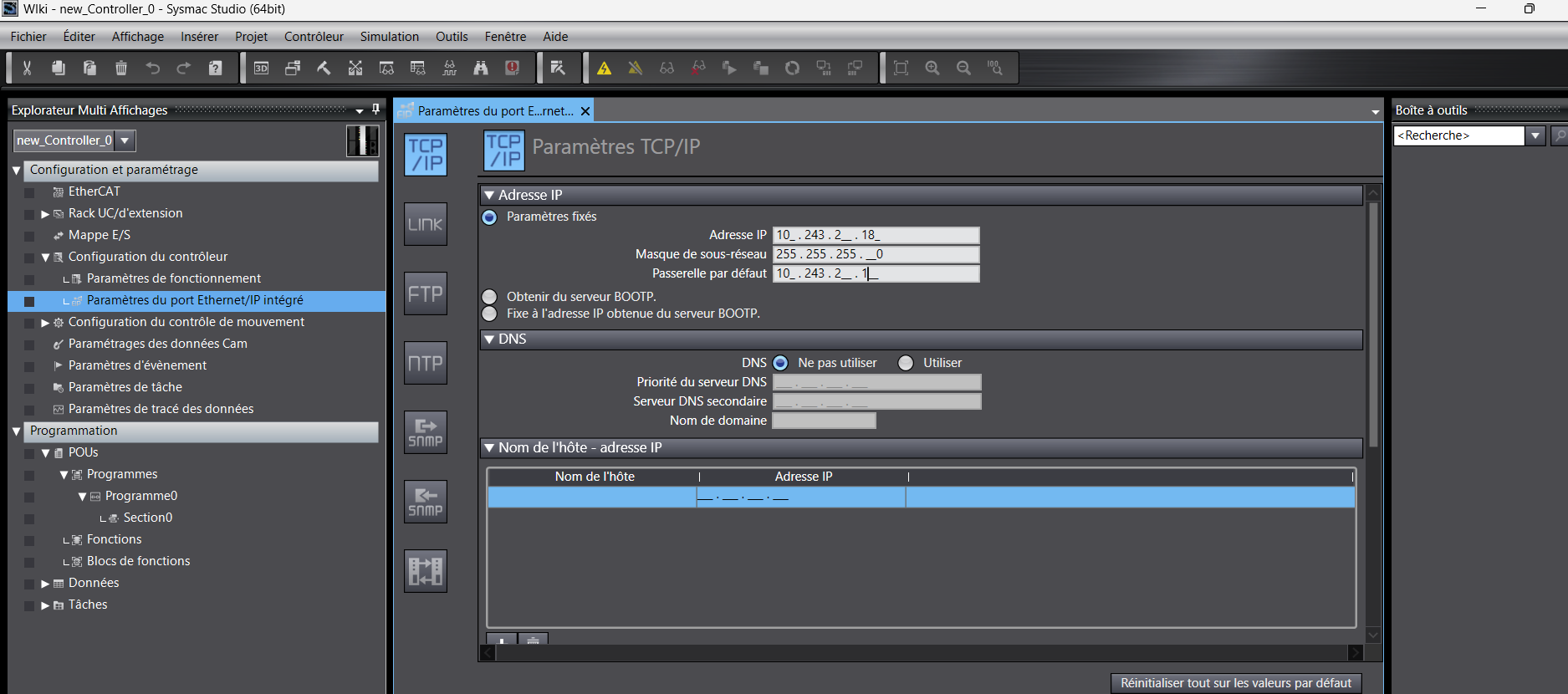
Task: Click the trash Delete toolbar icon
Action: pyautogui.click(x=121, y=69)
